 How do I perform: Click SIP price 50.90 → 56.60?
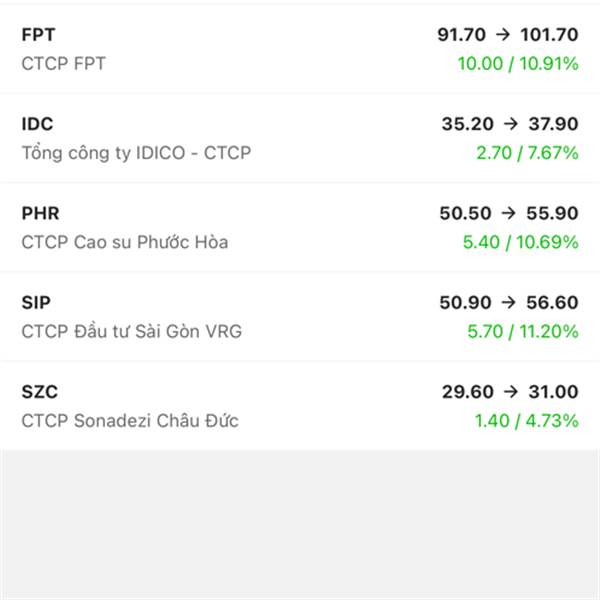508,303
